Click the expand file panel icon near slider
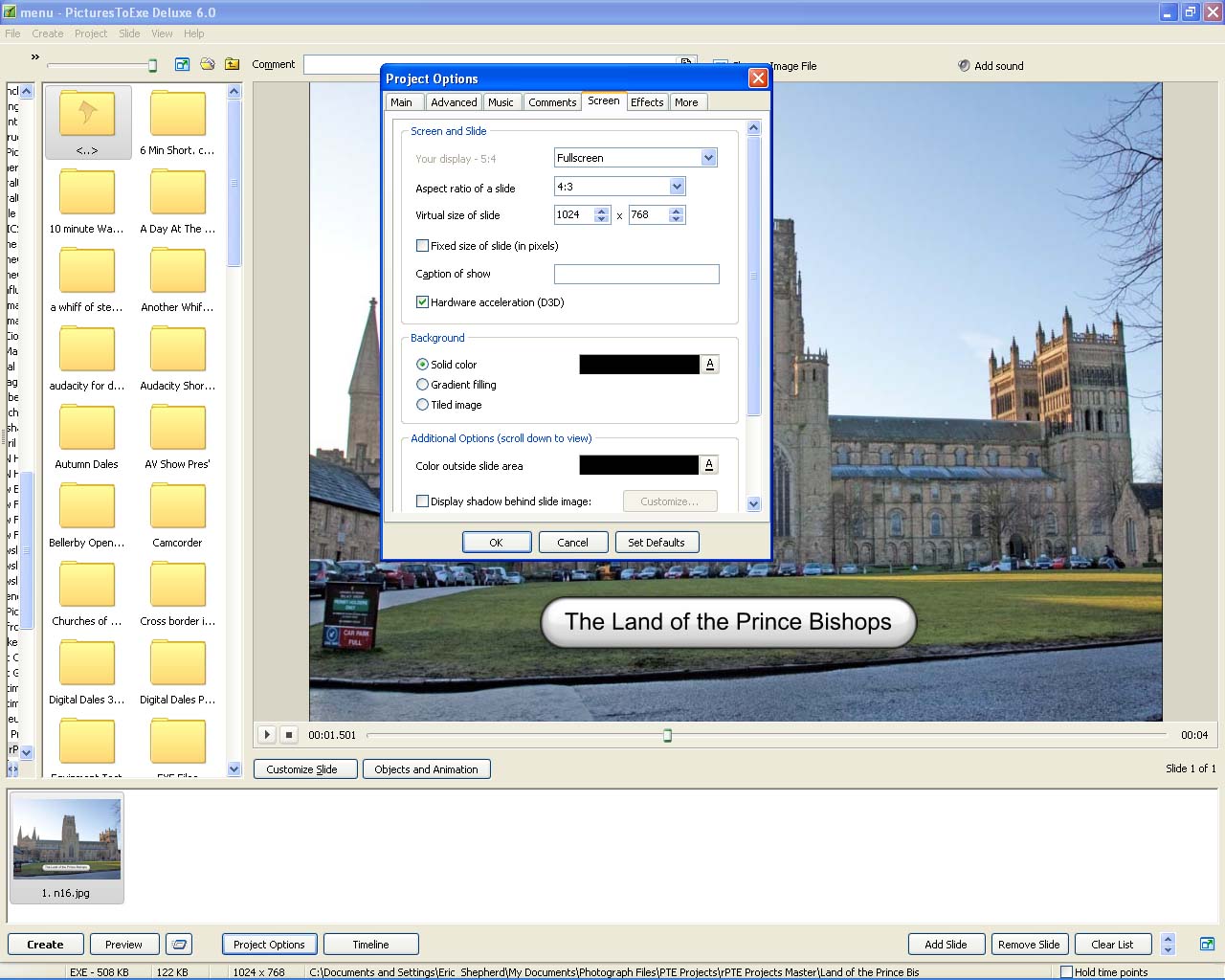Screen dimensions: 1225x980 (182, 65)
